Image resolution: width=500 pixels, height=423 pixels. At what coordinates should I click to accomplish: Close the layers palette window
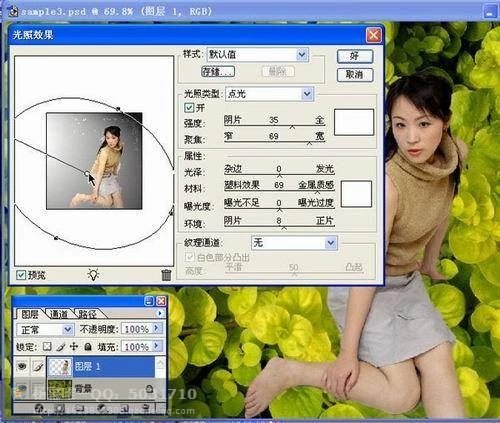pos(161,301)
